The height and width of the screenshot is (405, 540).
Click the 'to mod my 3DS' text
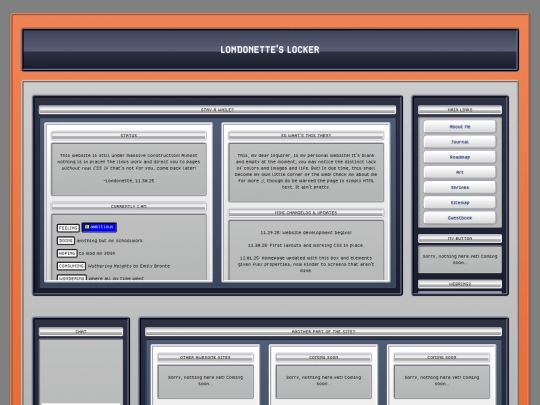pyautogui.click(x=97, y=253)
